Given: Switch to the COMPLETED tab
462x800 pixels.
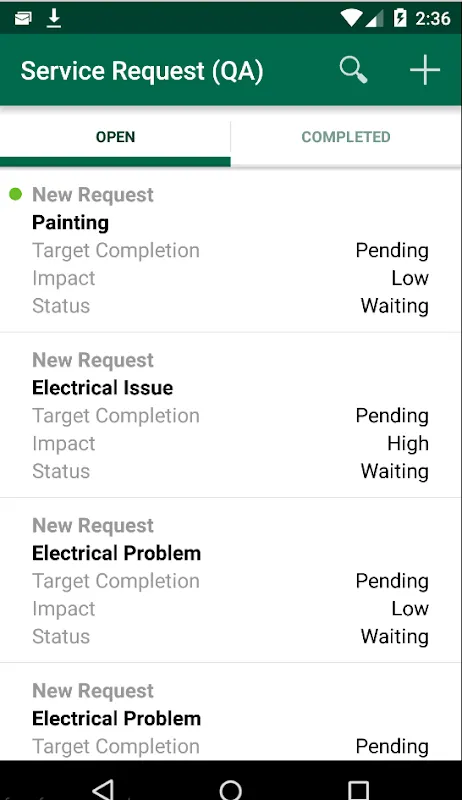Looking at the screenshot, I should point(346,137).
